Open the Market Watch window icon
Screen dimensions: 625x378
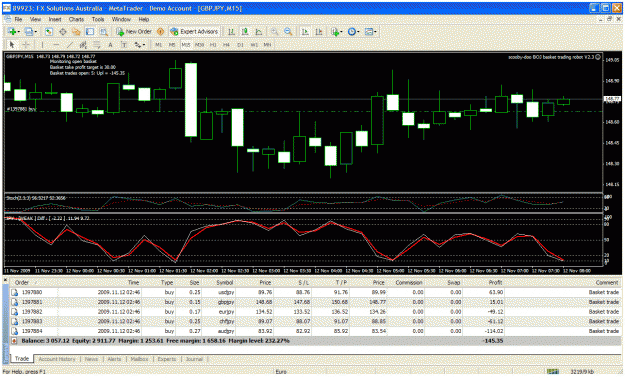point(49,32)
